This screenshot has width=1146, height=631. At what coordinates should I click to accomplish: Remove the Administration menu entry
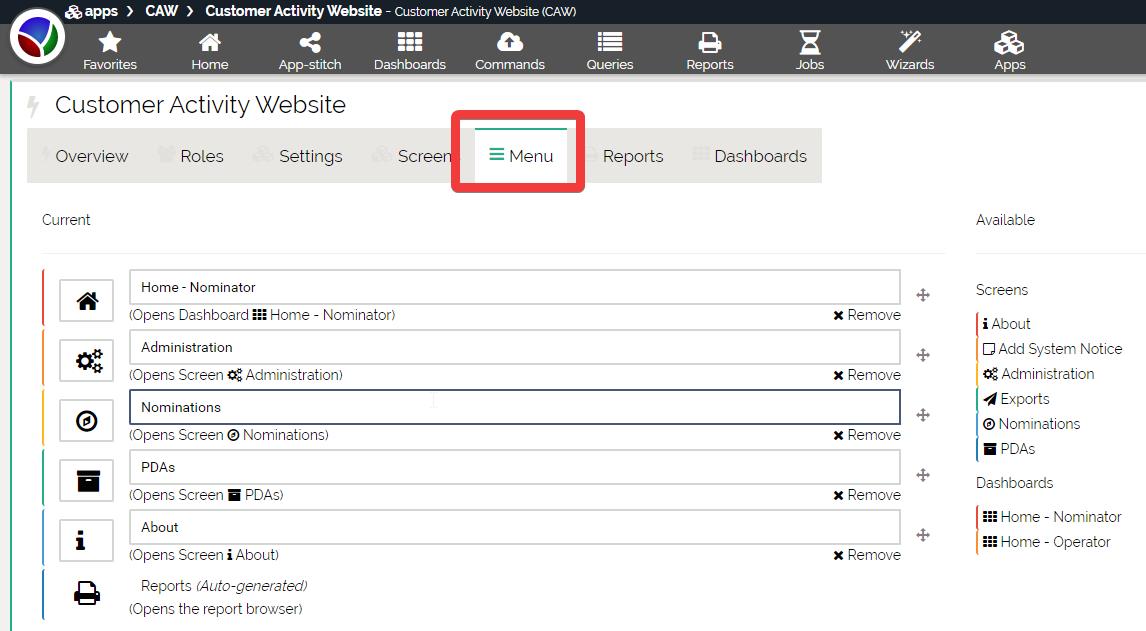pyautogui.click(x=867, y=375)
